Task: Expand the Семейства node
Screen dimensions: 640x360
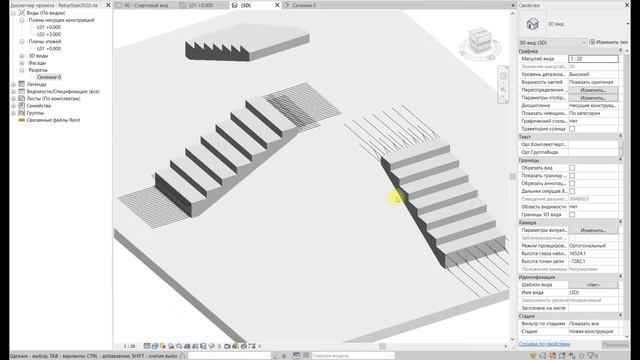Action: point(13,106)
